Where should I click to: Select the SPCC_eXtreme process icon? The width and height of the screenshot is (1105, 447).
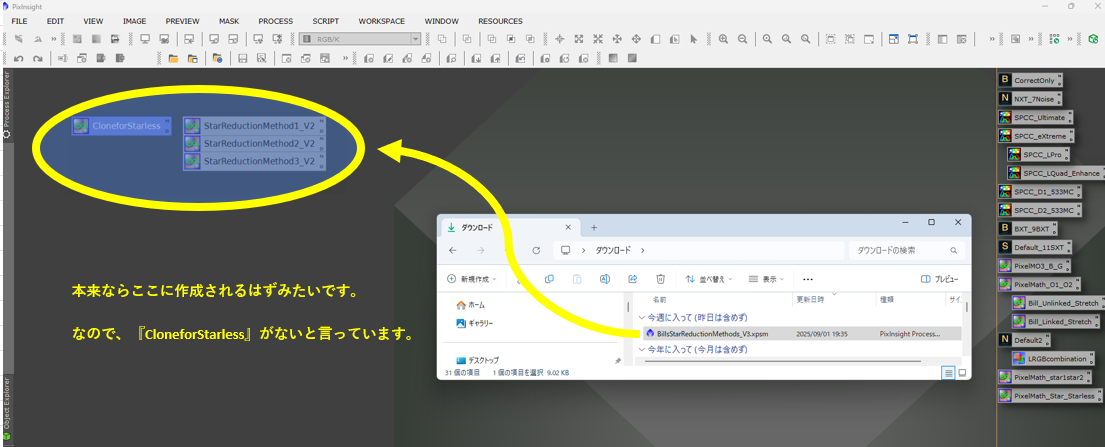pos(1037,135)
